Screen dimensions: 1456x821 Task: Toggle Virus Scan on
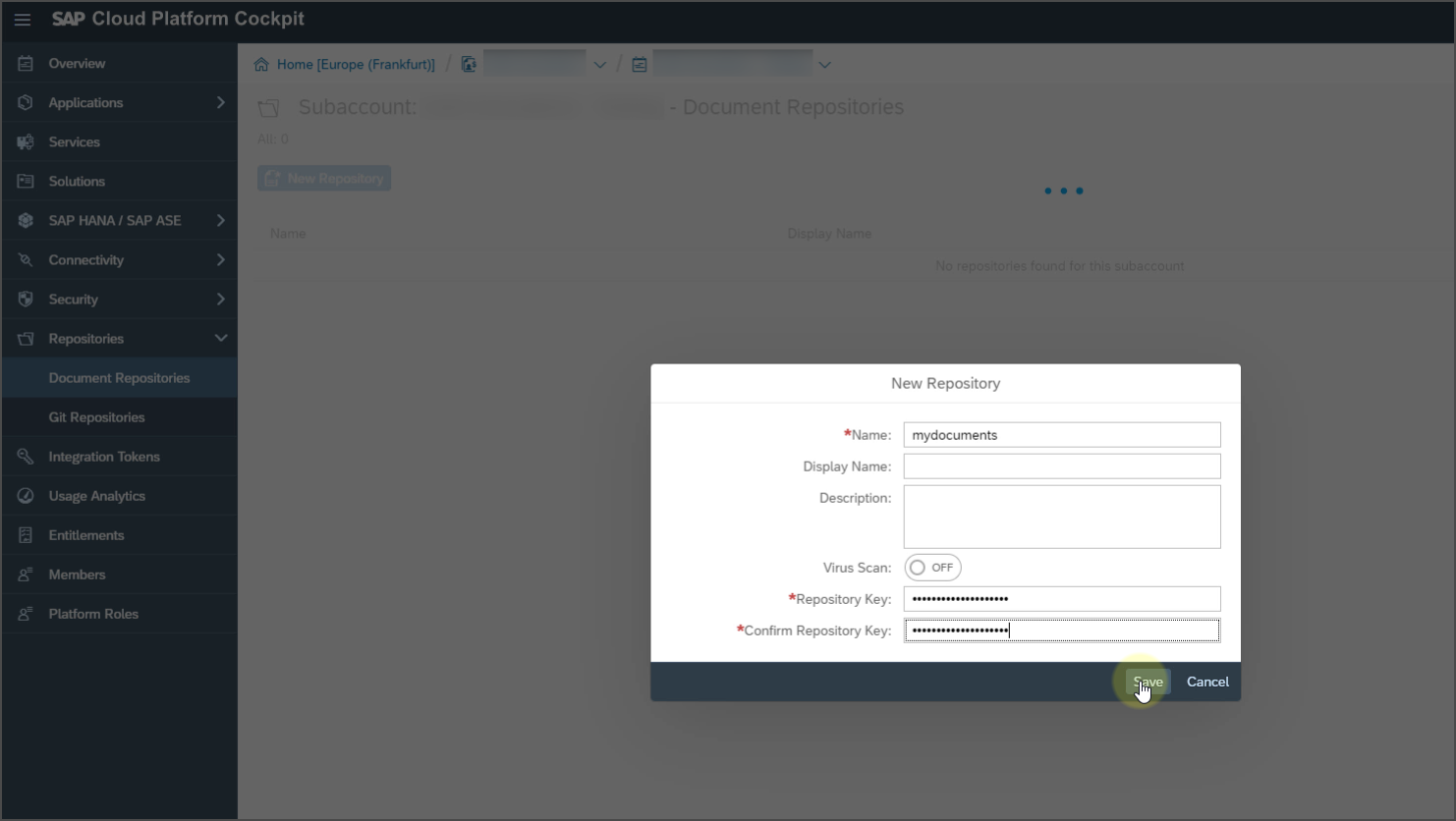(x=931, y=567)
